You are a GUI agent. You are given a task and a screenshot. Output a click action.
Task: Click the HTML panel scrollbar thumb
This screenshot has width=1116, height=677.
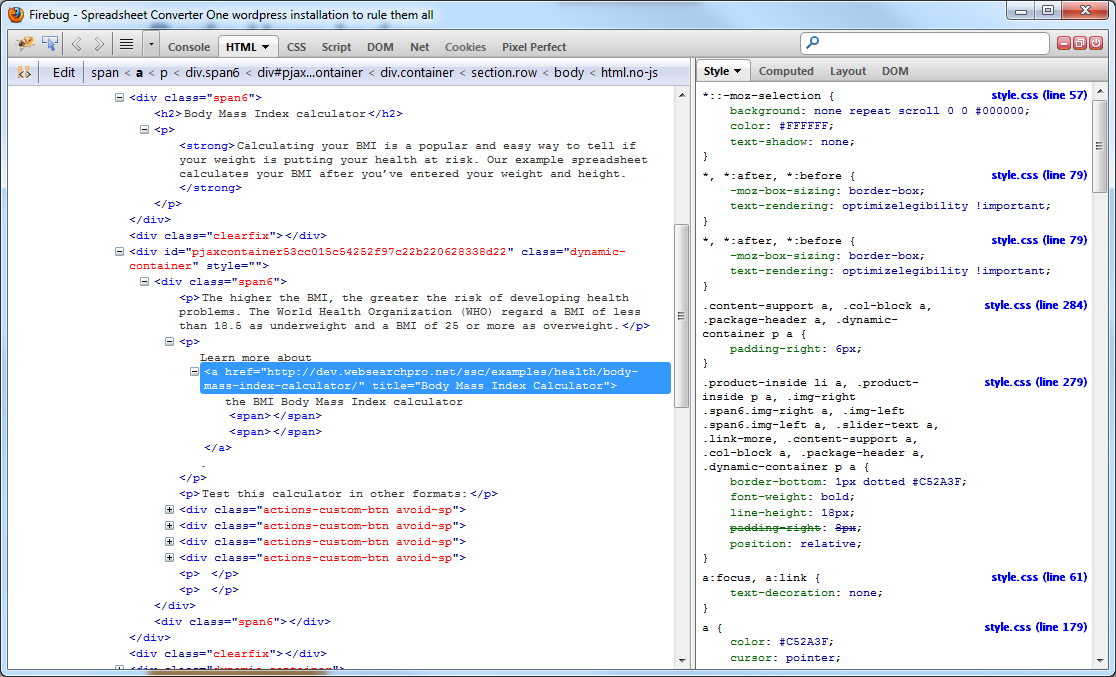pos(681,315)
